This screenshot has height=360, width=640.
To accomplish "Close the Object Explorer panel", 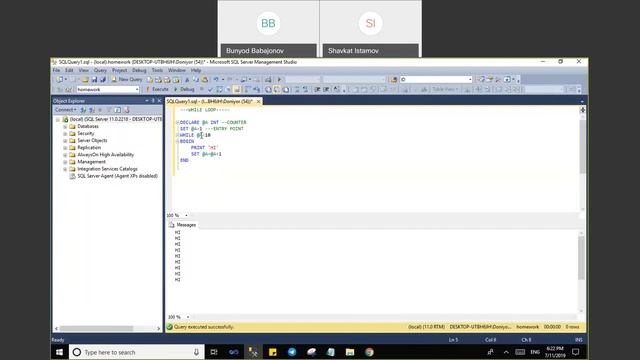I will pos(160,101).
